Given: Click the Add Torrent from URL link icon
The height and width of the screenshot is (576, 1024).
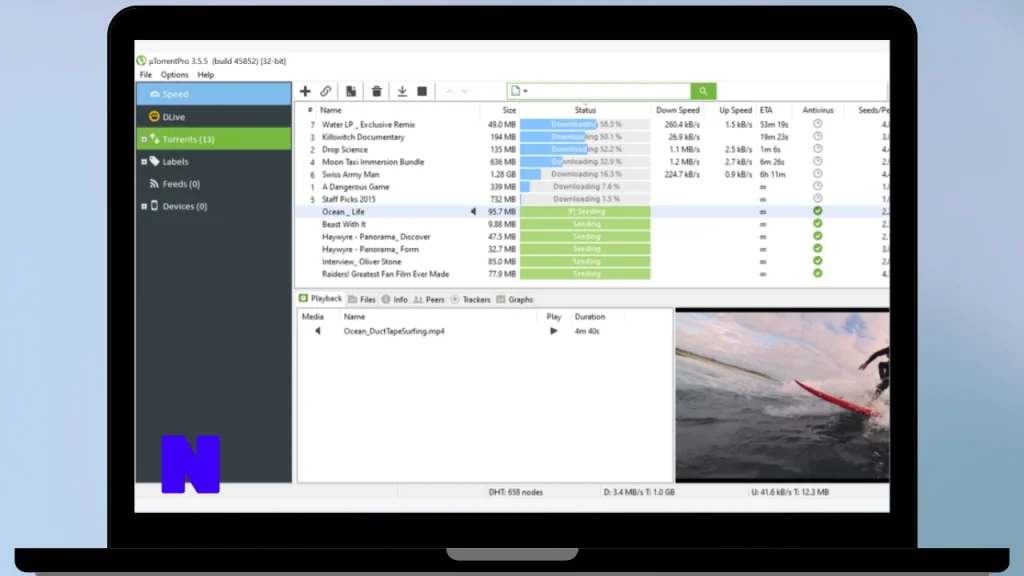Looking at the screenshot, I should [x=325, y=91].
